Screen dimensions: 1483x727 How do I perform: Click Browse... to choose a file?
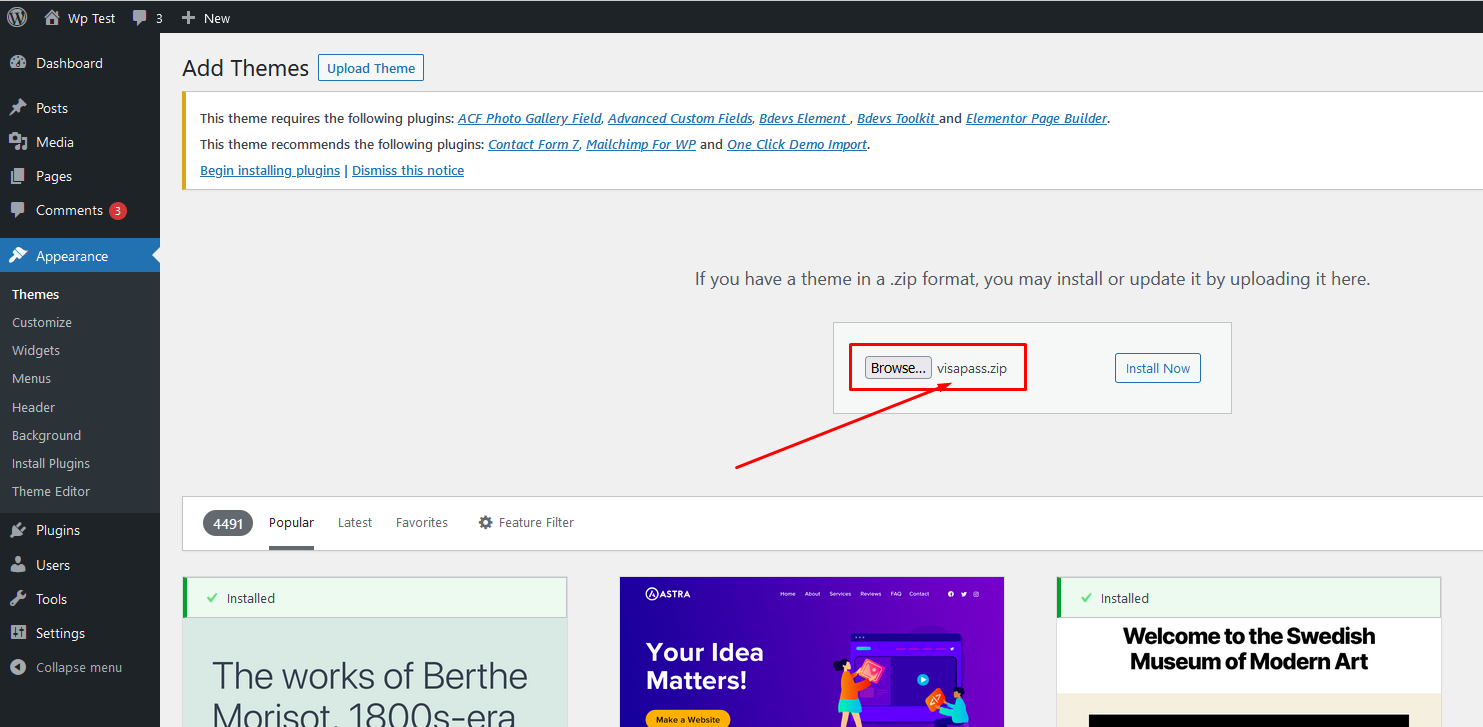(898, 368)
